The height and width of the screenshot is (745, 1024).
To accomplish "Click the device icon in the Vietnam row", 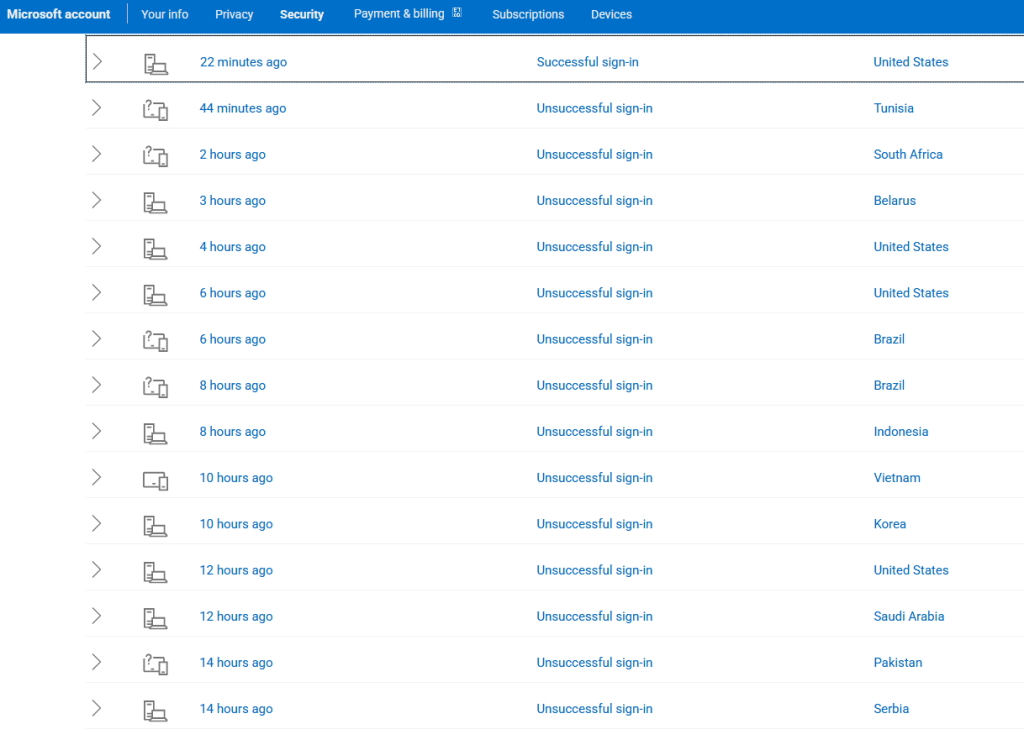I will [x=155, y=479].
